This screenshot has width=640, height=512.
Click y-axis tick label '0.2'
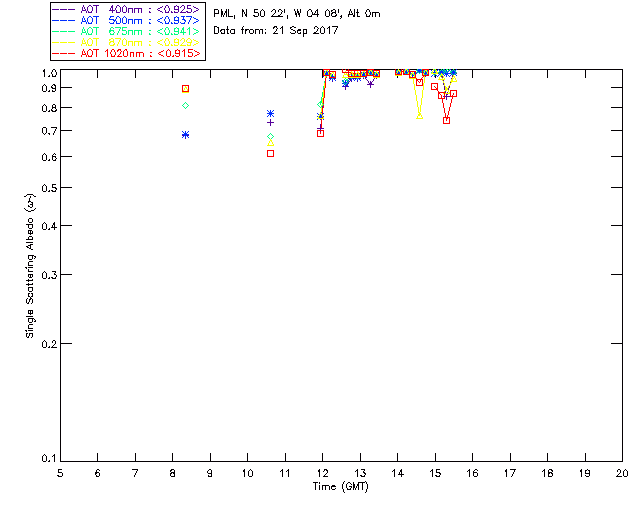tap(49, 344)
